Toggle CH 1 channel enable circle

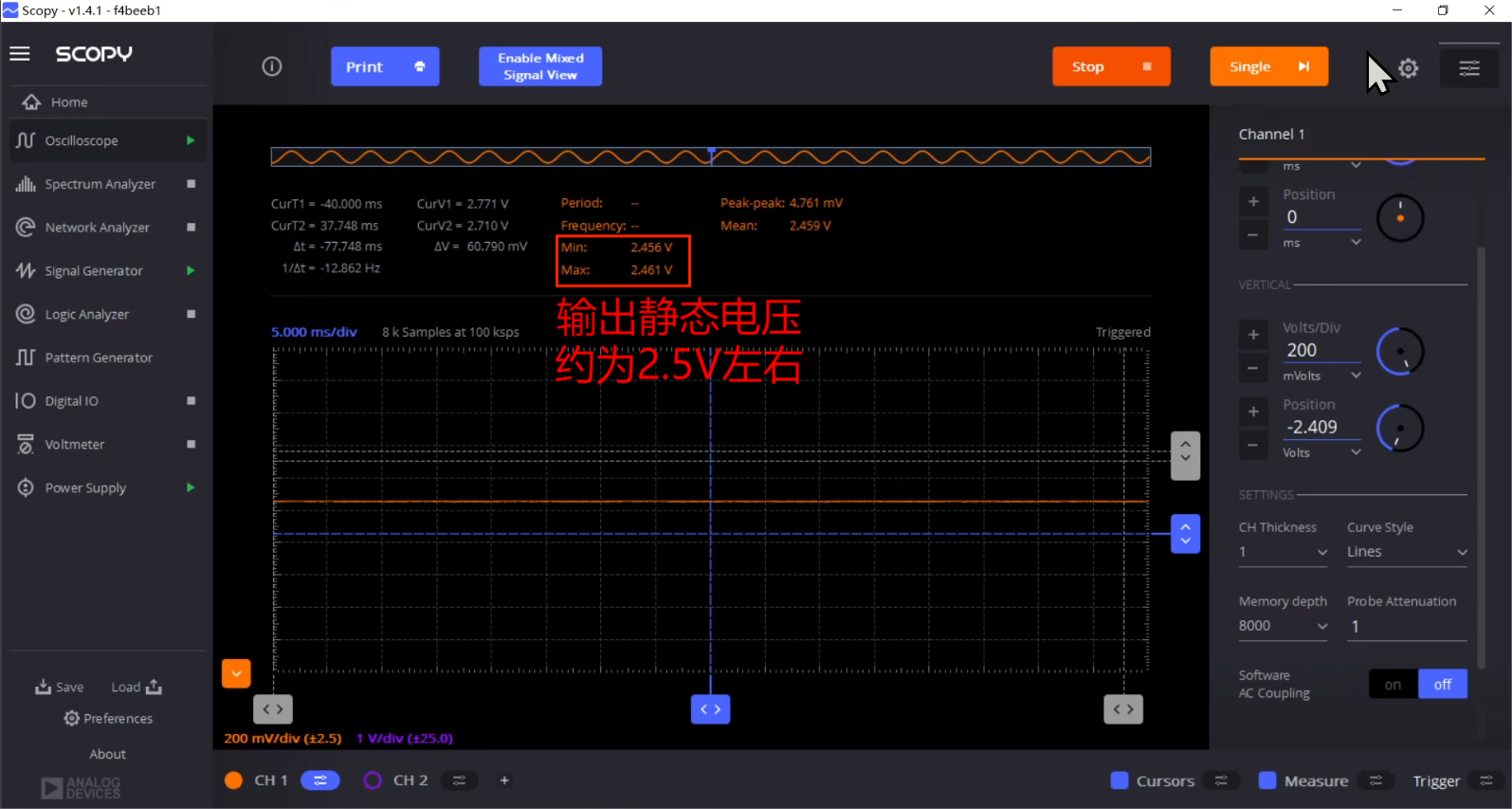tap(233, 781)
